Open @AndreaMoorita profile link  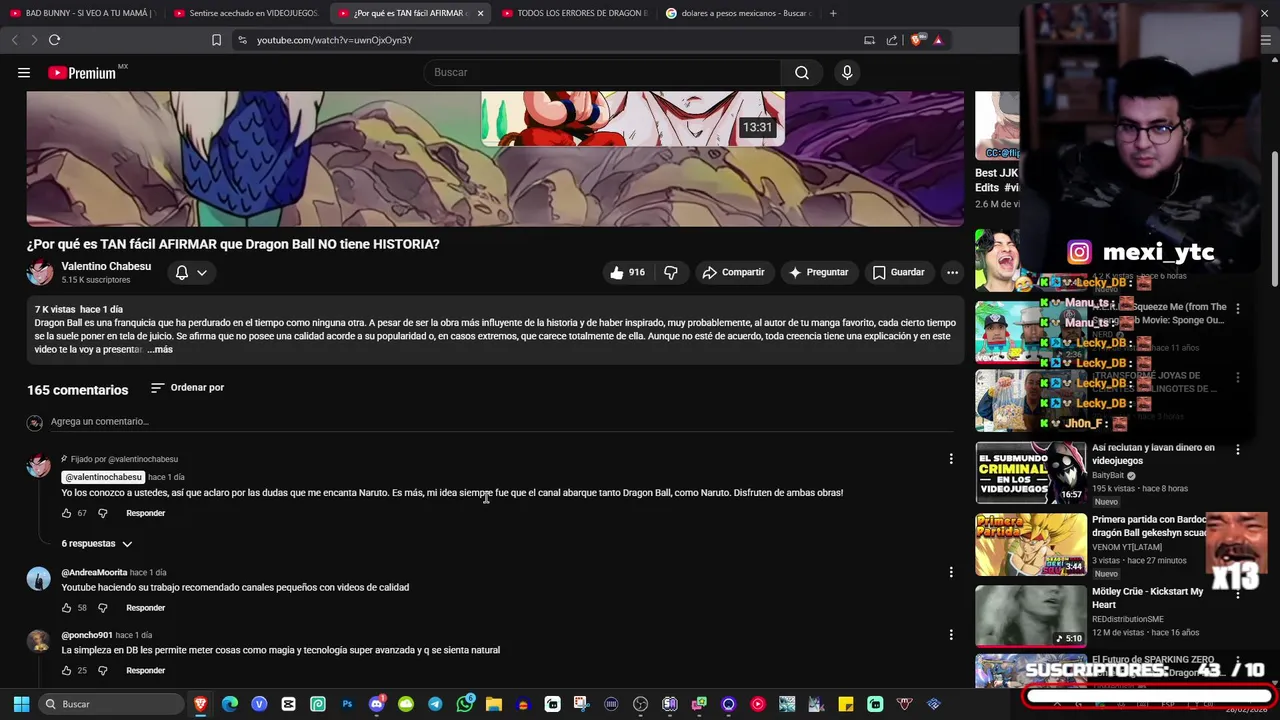click(x=94, y=573)
